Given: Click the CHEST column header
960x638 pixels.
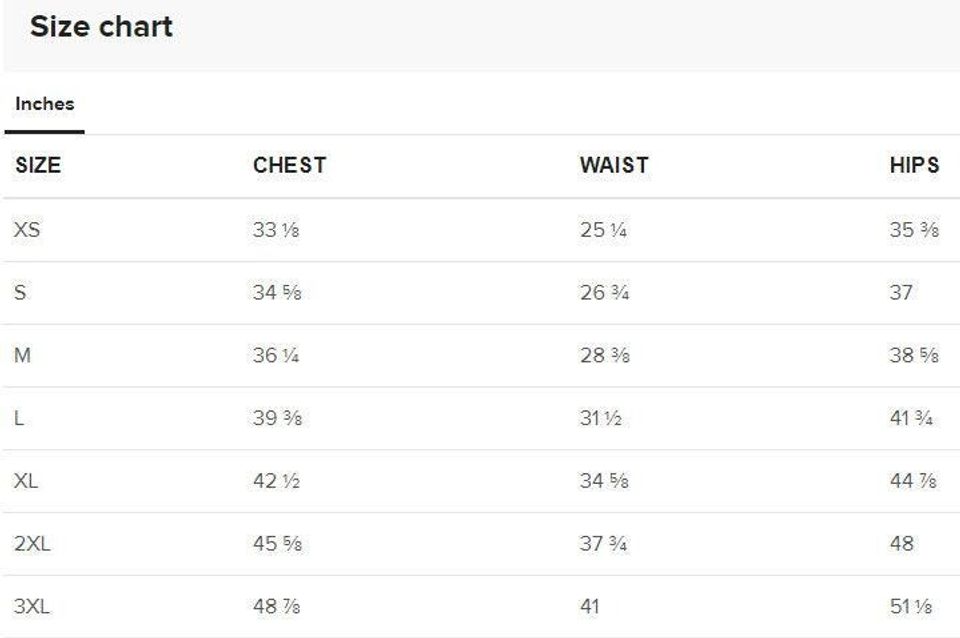Looking at the screenshot, I should [x=289, y=166].
